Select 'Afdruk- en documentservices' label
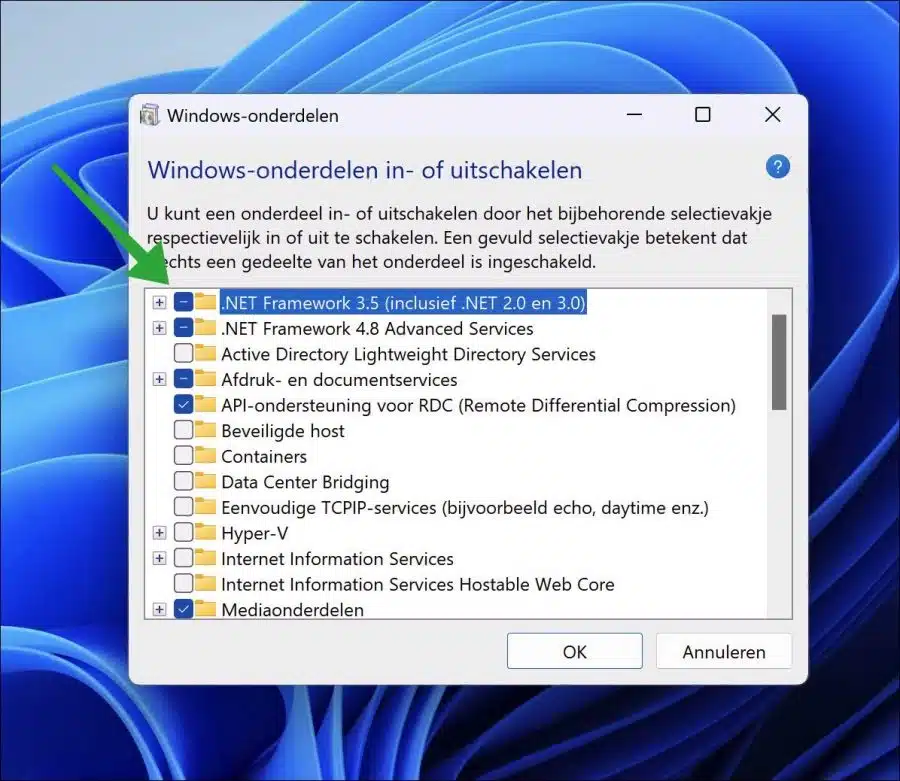Screen dimensions: 900x781 pos(339,379)
